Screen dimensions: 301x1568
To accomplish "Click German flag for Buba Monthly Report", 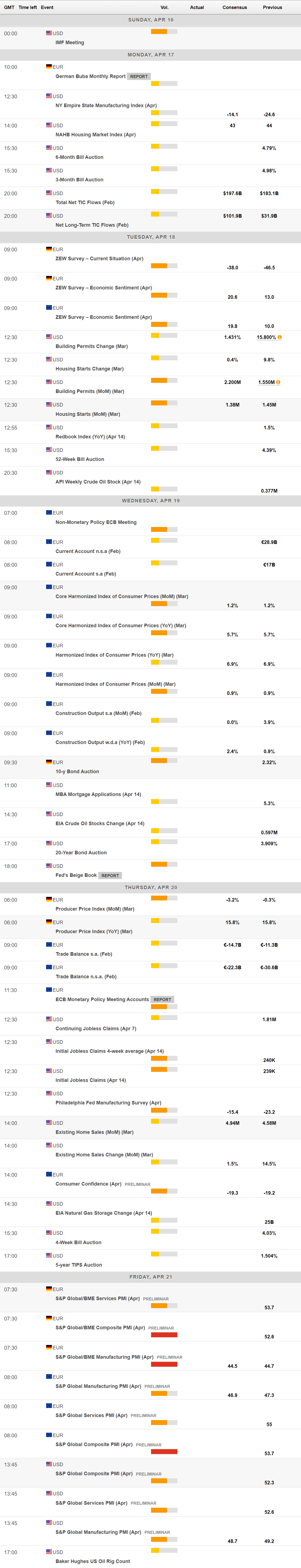I will (x=49, y=66).
